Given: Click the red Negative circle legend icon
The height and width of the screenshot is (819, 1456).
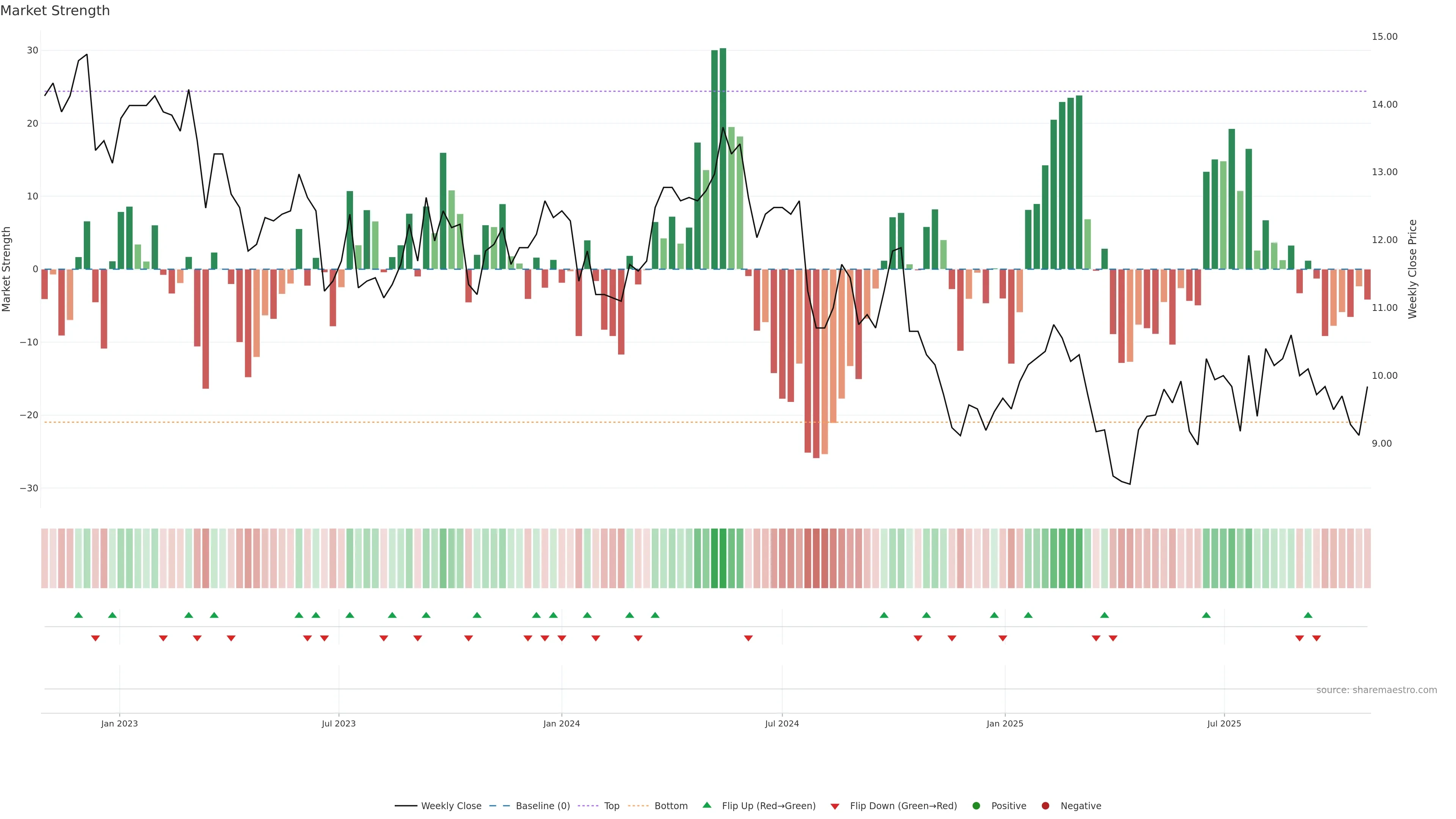Looking at the screenshot, I should coord(1045,805).
